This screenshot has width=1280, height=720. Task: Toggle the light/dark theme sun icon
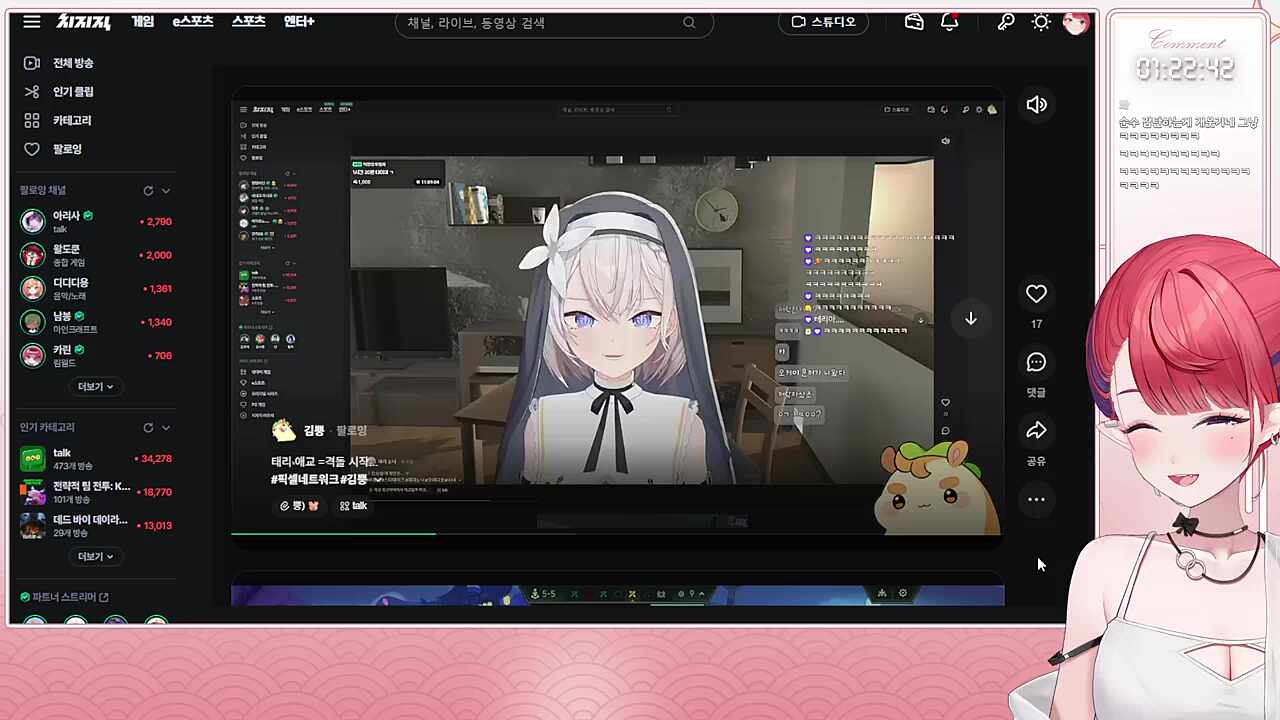tap(1041, 22)
